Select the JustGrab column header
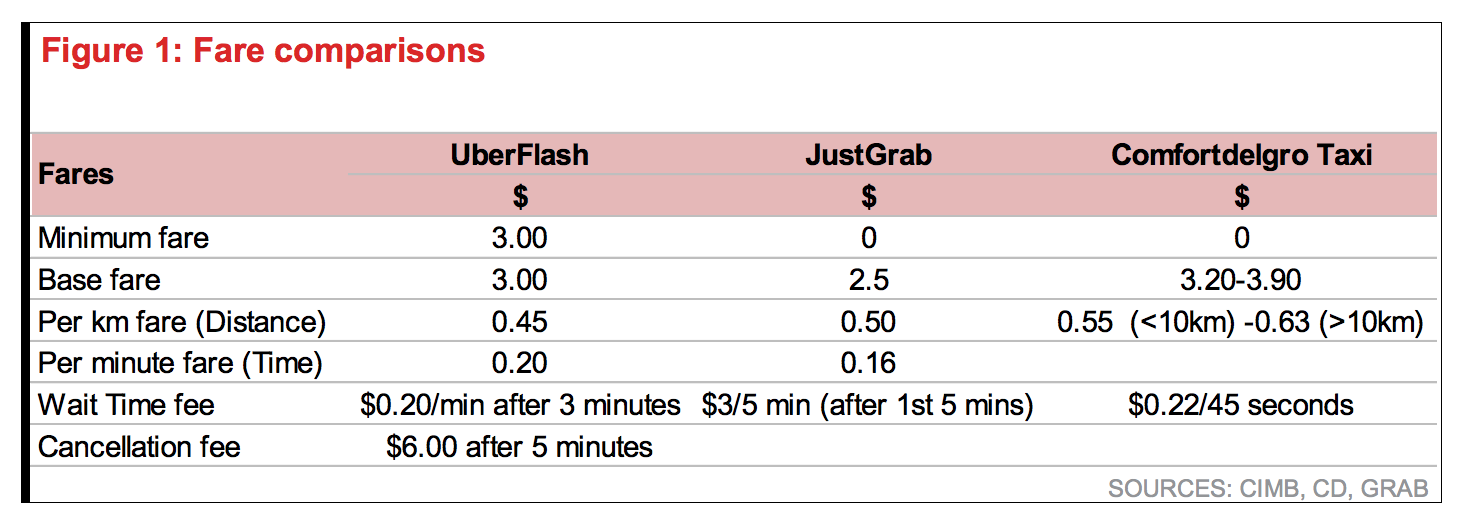This screenshot has height=526, width=1462. tap(868, 155)
